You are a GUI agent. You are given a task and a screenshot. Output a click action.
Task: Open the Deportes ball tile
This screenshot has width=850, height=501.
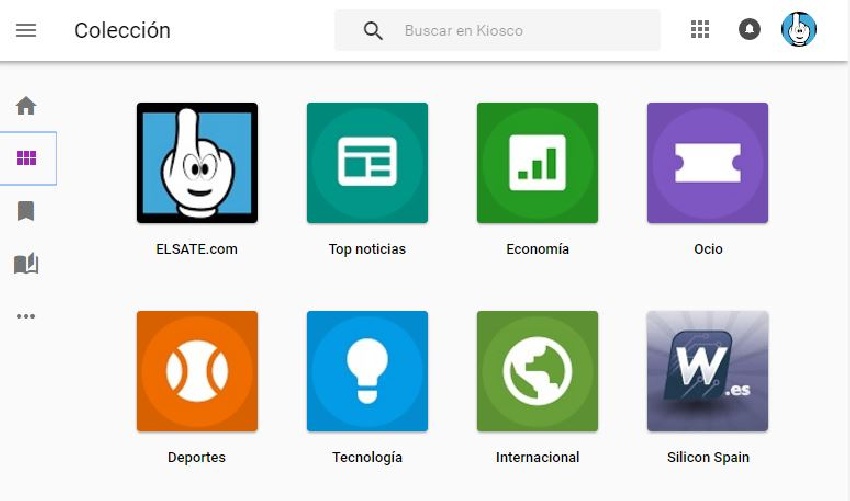[x=197, y=371]
